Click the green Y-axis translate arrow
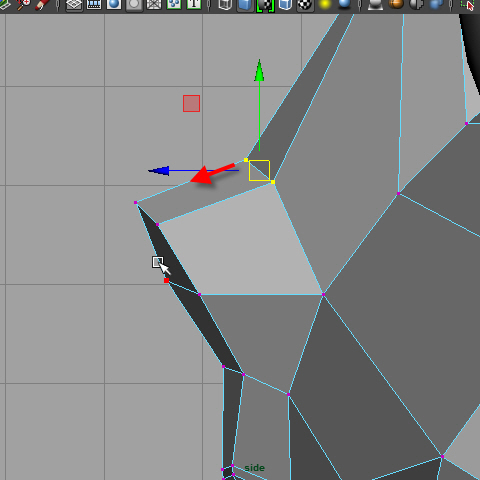Image resolution: width=480 pixels, height=480 pixels. (x=259, y=71)
